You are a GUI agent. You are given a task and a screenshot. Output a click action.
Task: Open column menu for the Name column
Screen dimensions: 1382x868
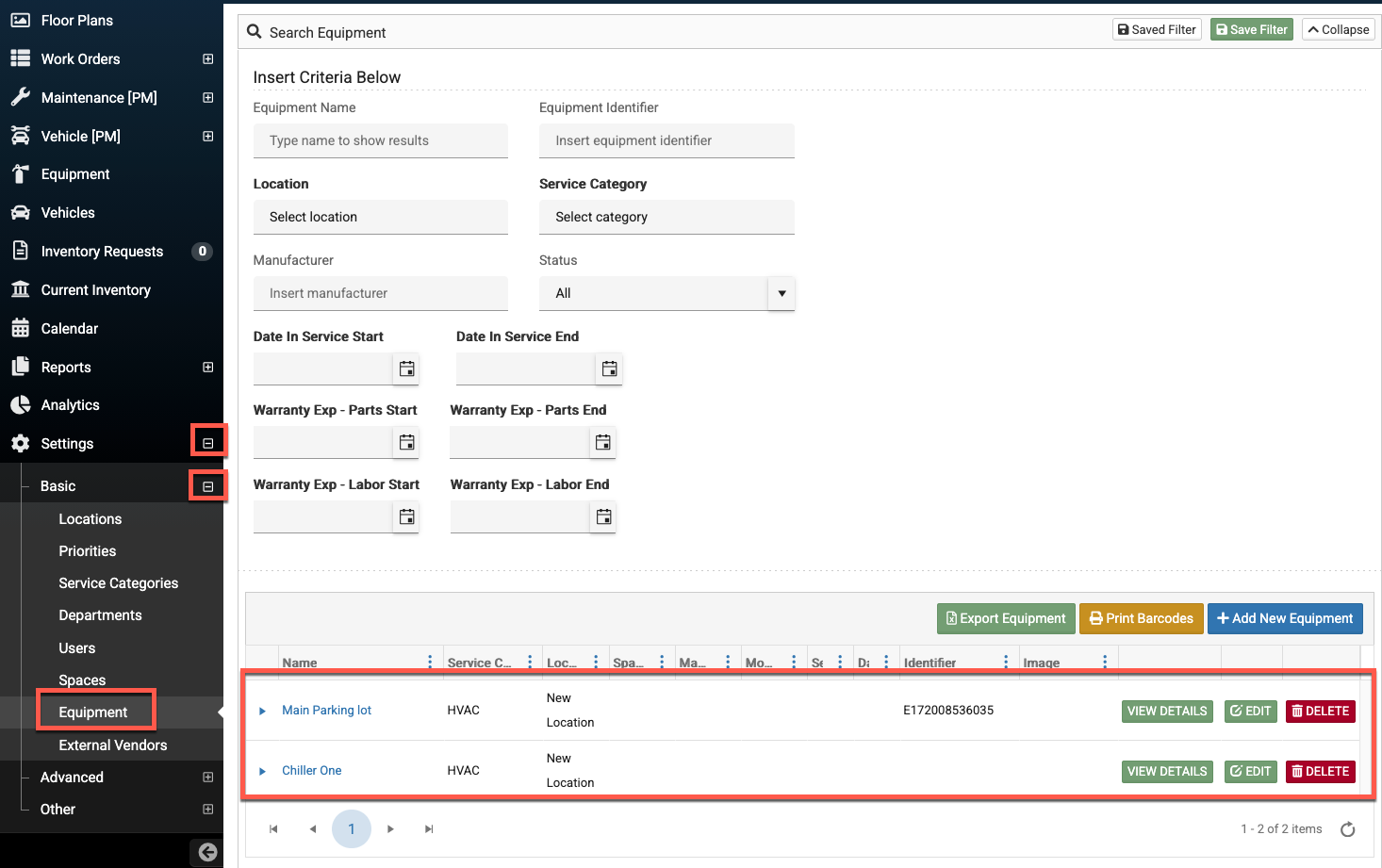point(430,663)
